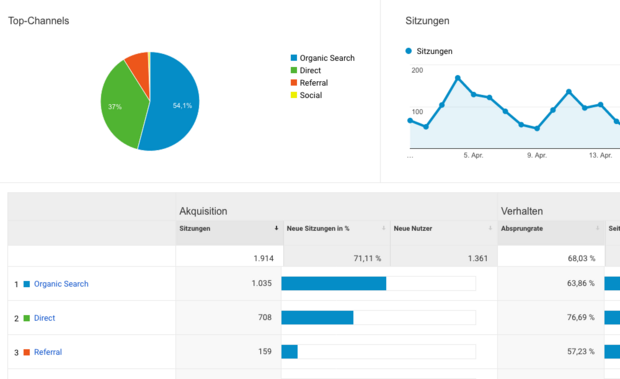Click the Organic Search sessions bar

coord(334,283)
